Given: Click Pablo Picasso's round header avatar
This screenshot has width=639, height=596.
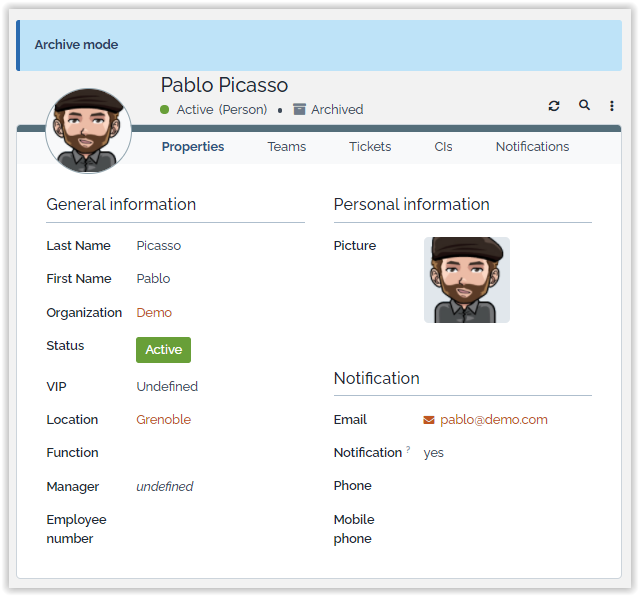Looking at the screenshot, I should (x=89, y=131).
